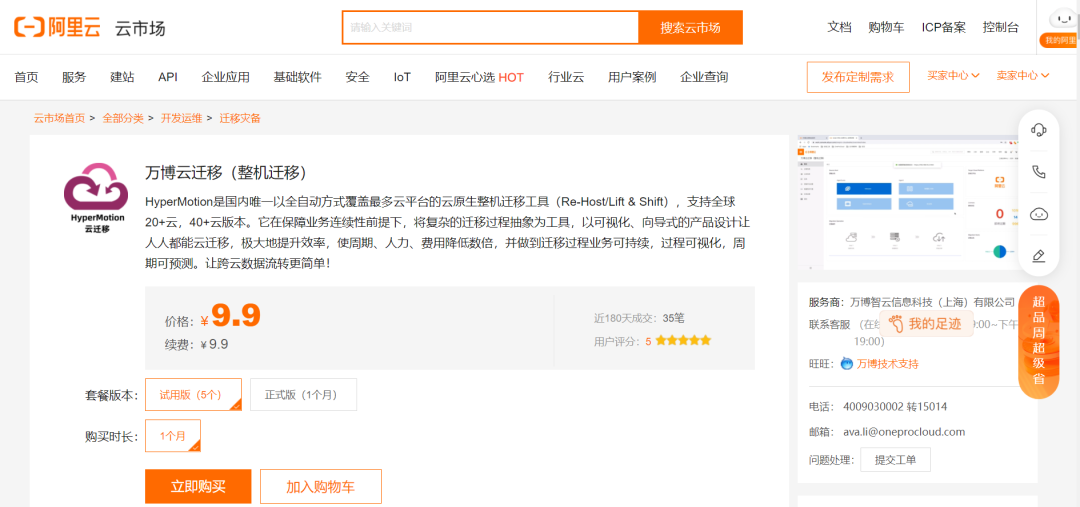Open the 服务 navigation item
This screenshot has width=1080, height=507.
74,77
